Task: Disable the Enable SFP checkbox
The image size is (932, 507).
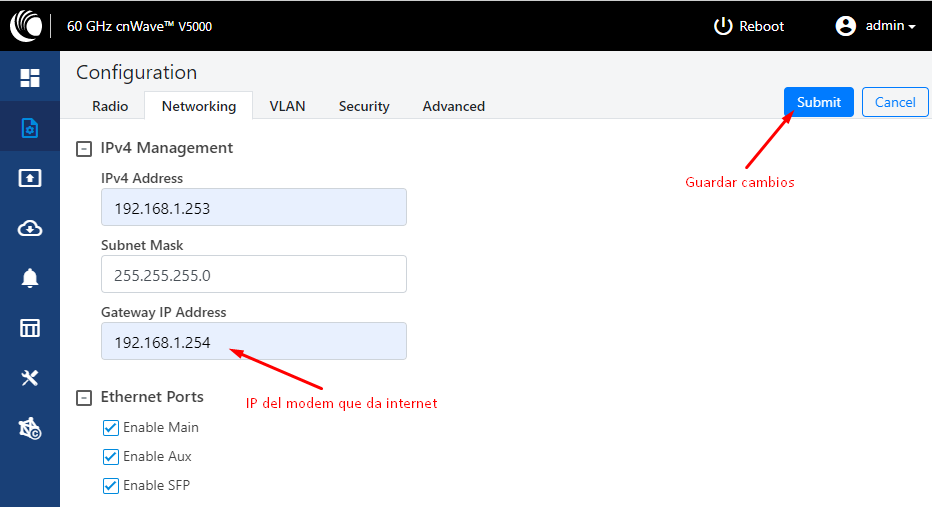Action: pyautogui.click(x=111, y=486)
